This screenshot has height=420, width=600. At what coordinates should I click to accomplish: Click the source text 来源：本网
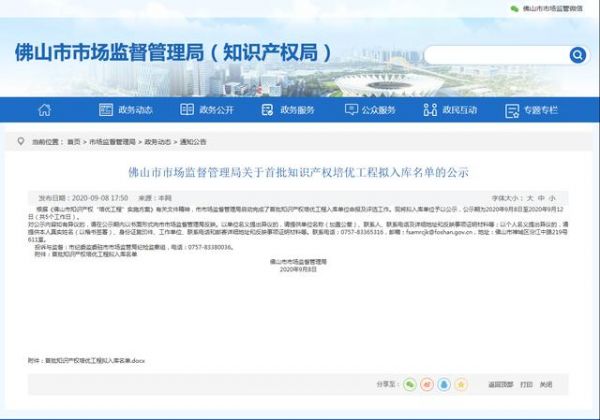[155, 198]
